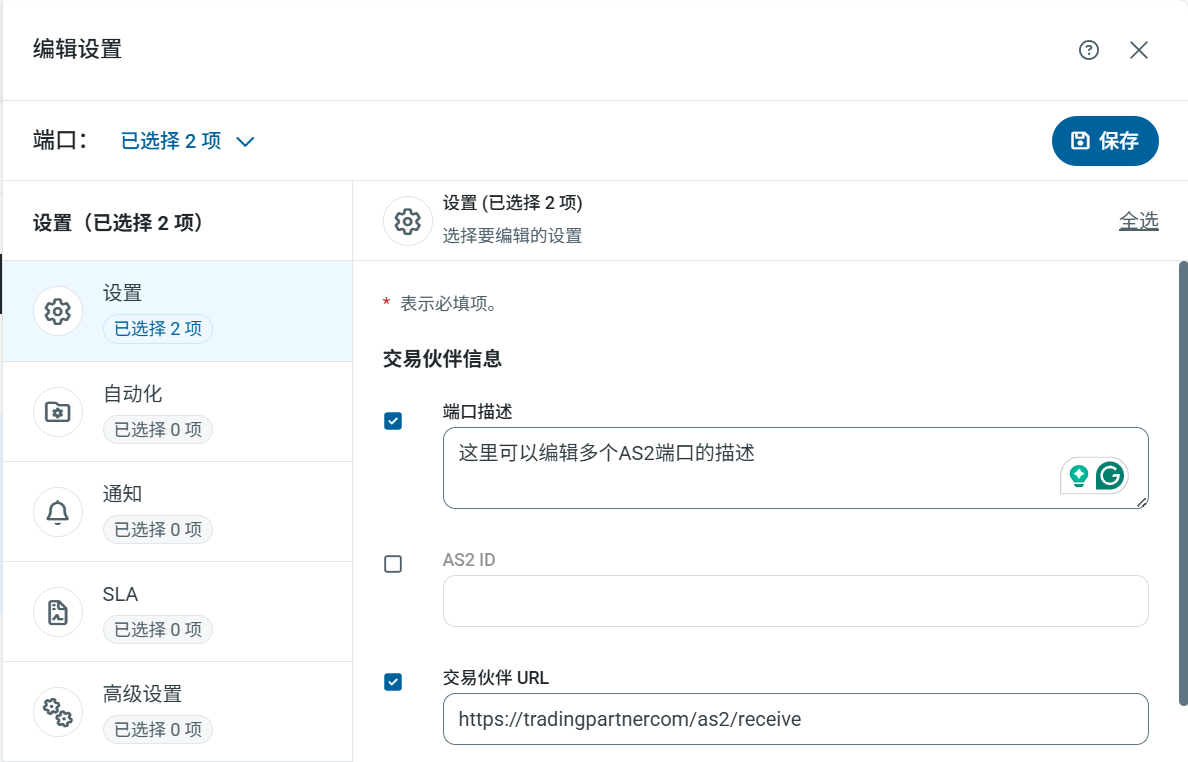Click into the 交易伙伴 URL input field
Image resolution: width=1188 pixels, height=762 pixels.
point(795,719)
